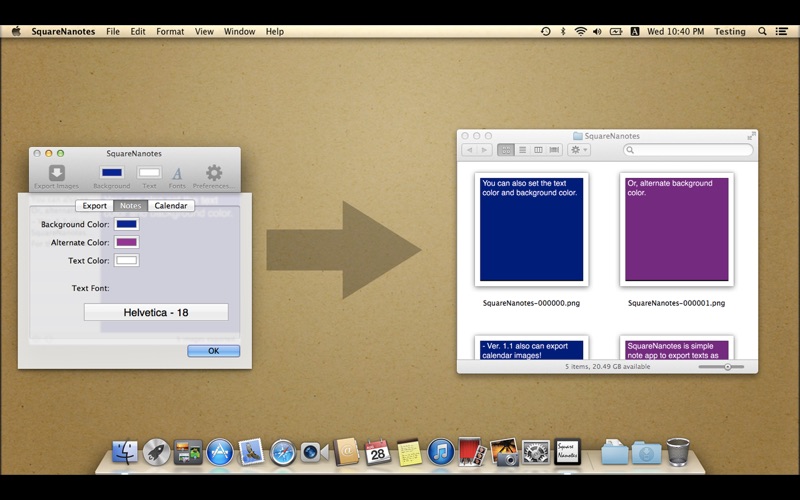800x500 pixels.
Task: Click the Bluetooth menu bar icon
Action: (563, 31)
